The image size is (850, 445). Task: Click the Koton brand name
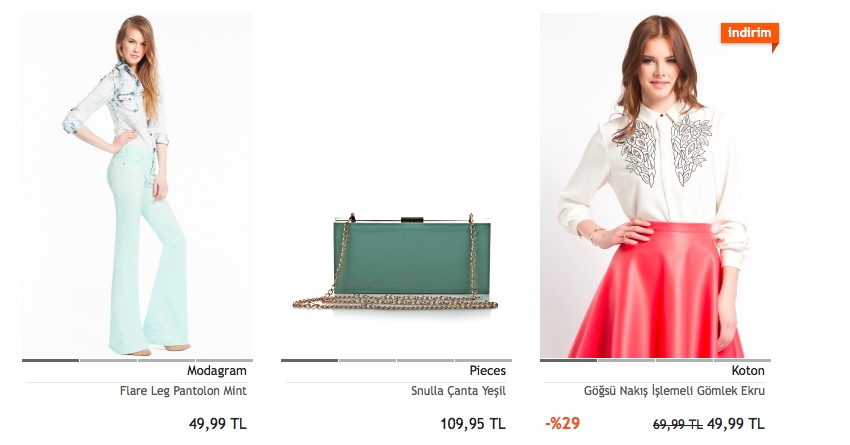tap(748, 371)
